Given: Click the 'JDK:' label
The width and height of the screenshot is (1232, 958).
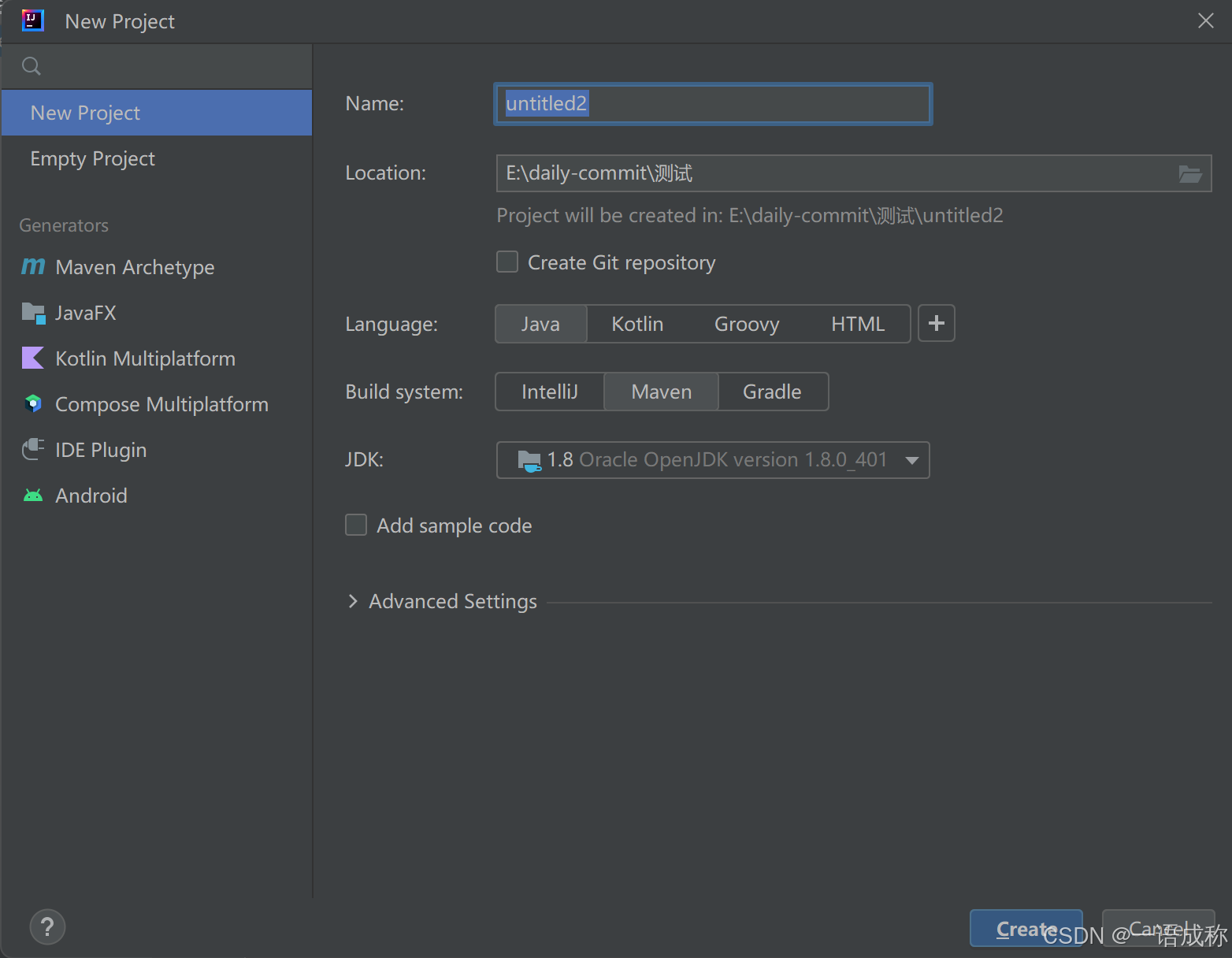Looking at the screenshot, I should (x=364, y=459).
